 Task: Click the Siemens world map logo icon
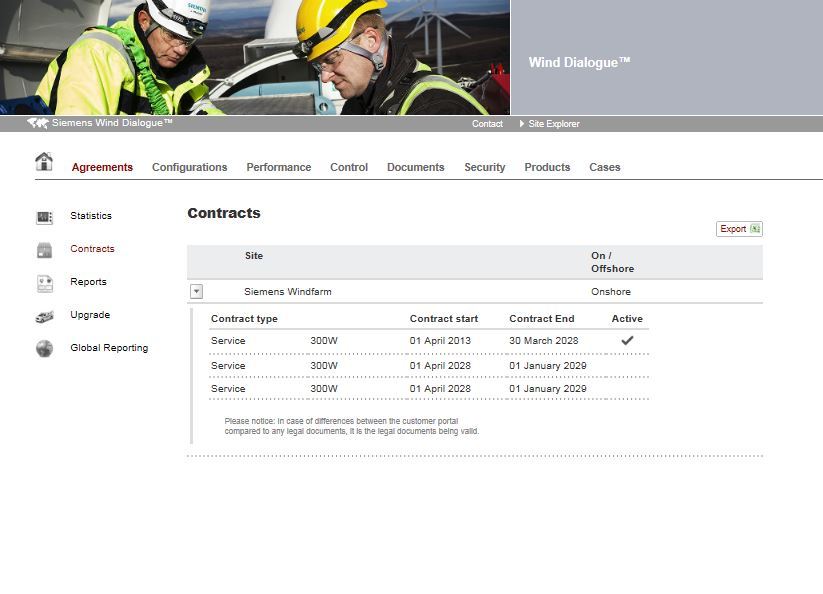coord(38,123)
